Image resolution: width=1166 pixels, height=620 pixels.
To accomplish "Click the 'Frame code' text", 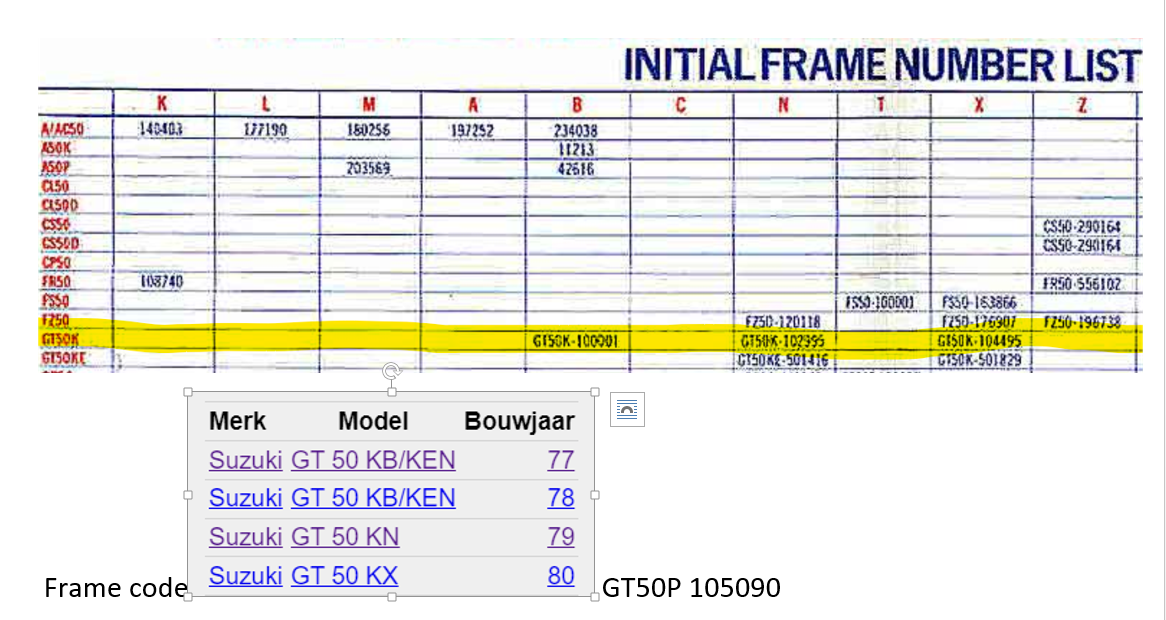I will (115, 588).
